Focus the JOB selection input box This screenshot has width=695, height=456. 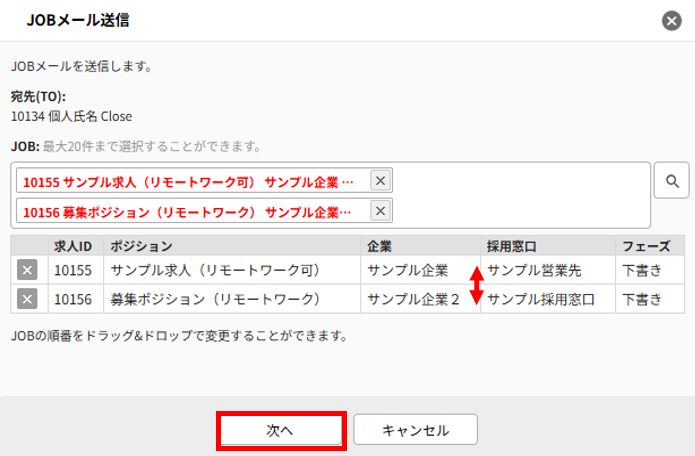[x=520, y=196]
